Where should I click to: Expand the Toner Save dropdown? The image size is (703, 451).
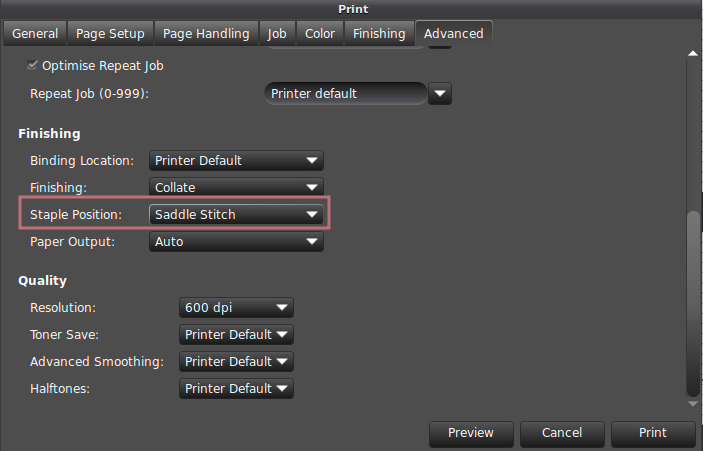(236, 335)
